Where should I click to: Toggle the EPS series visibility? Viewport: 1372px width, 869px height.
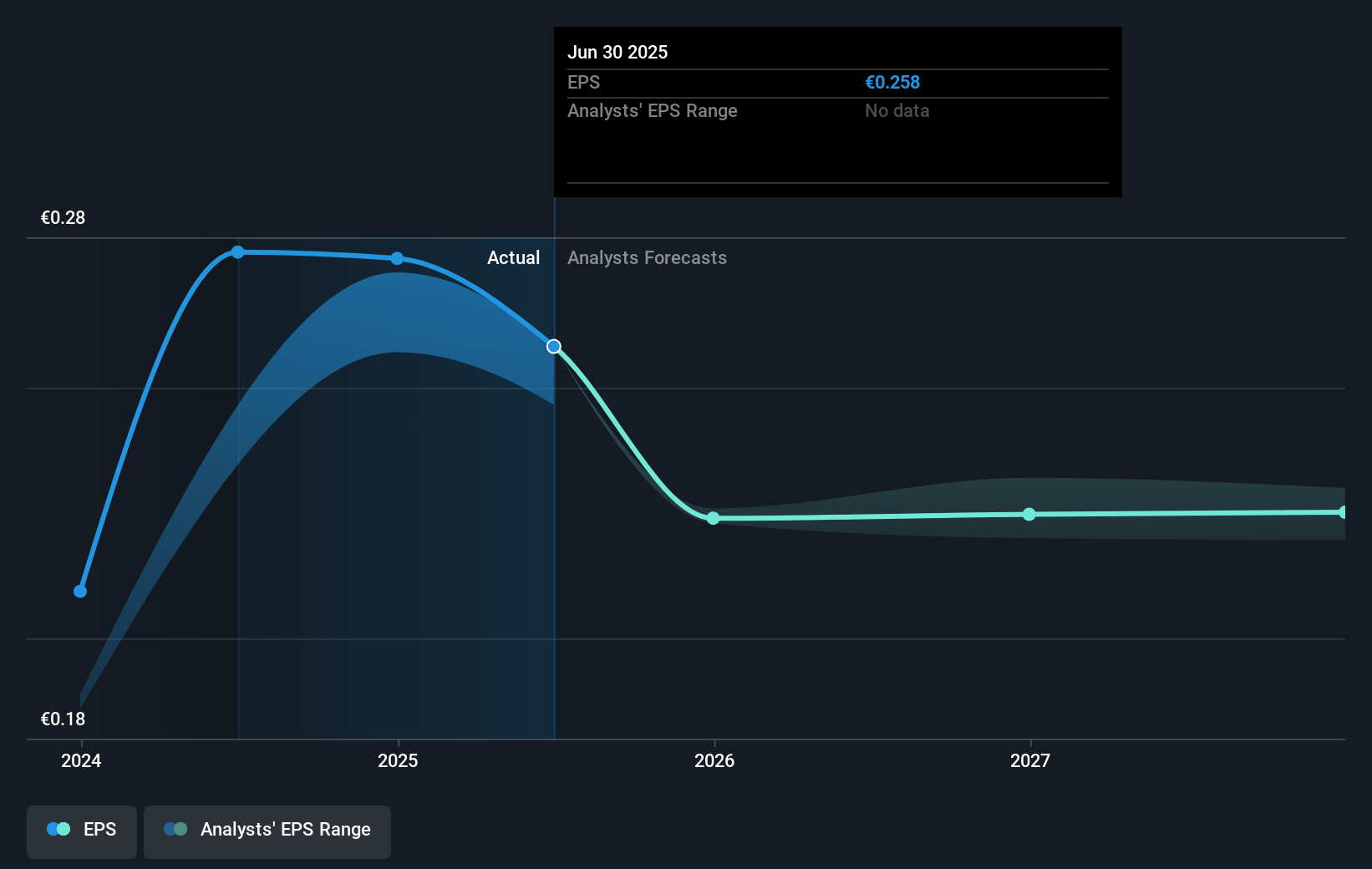point(81,831)
